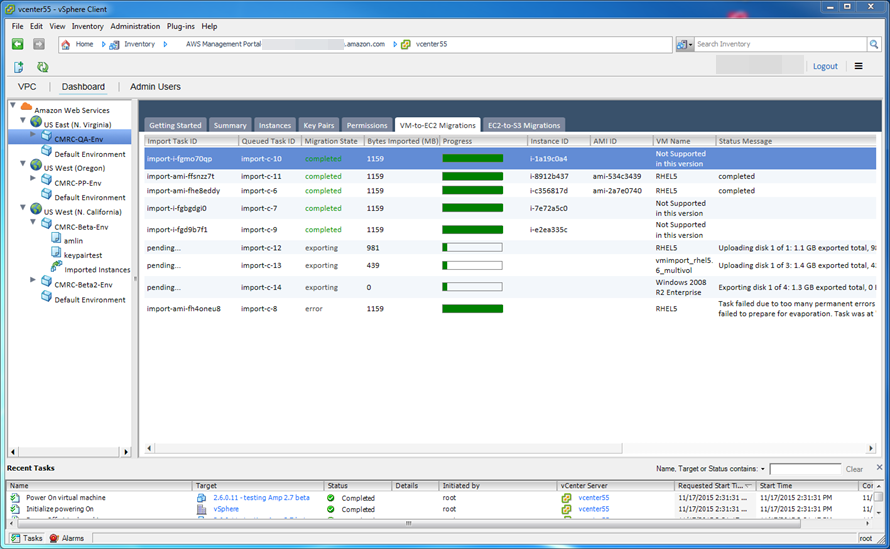
Task: Select Imported Instances in the tree
Action: (97, 269)
